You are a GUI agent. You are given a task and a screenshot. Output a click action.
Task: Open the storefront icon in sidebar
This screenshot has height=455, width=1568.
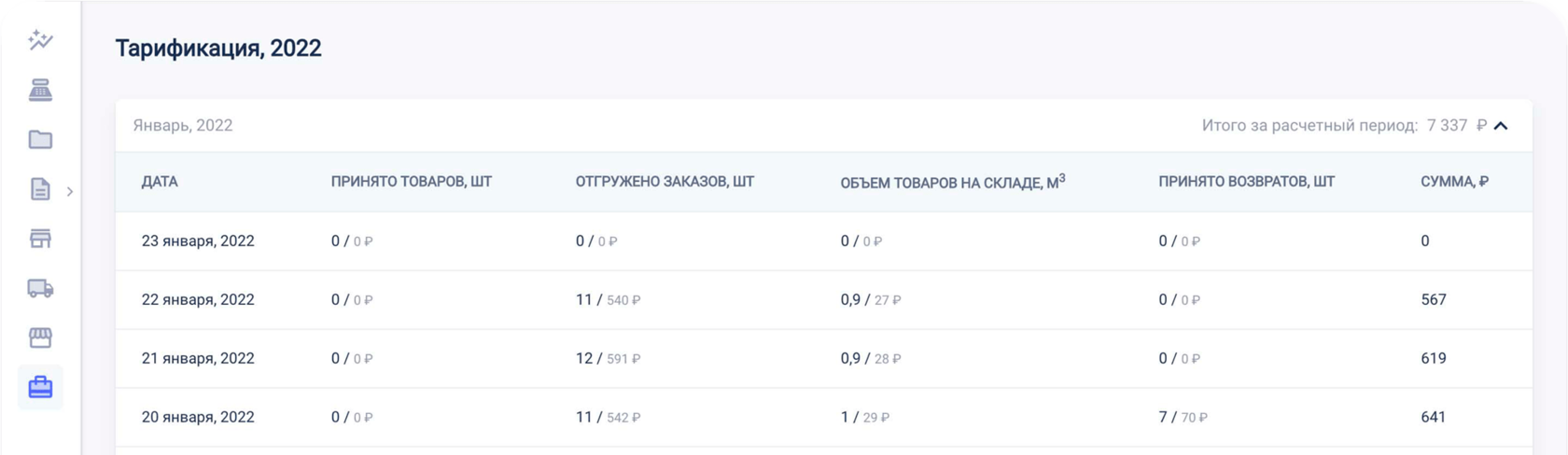tap(40, 239)
